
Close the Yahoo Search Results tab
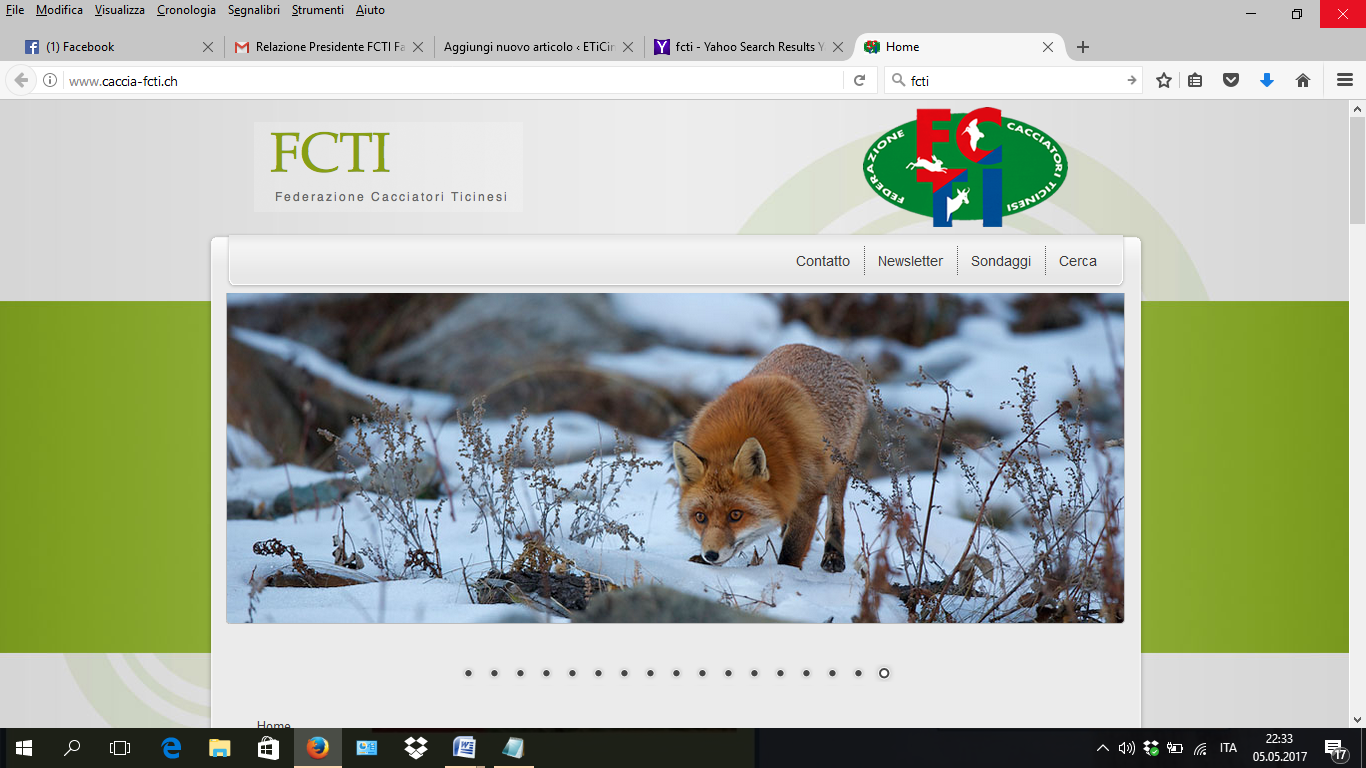tap(838, 47)
